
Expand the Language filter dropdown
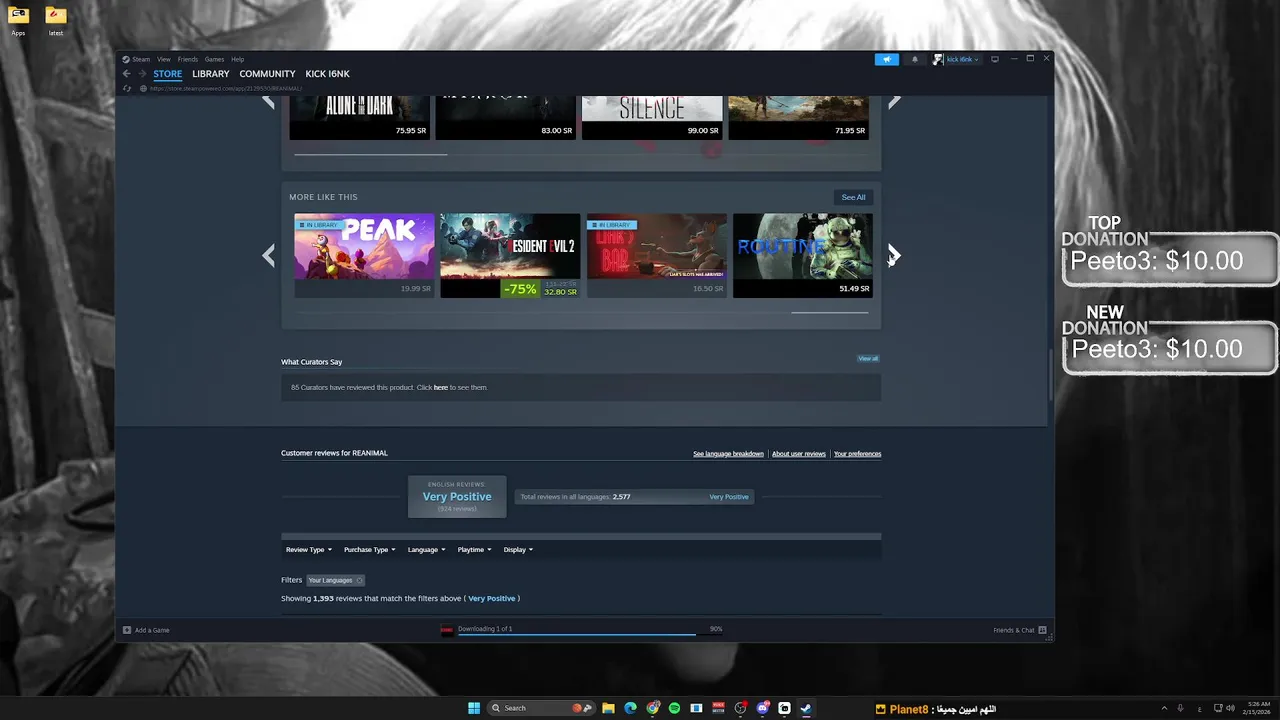(x=426, y=549)
